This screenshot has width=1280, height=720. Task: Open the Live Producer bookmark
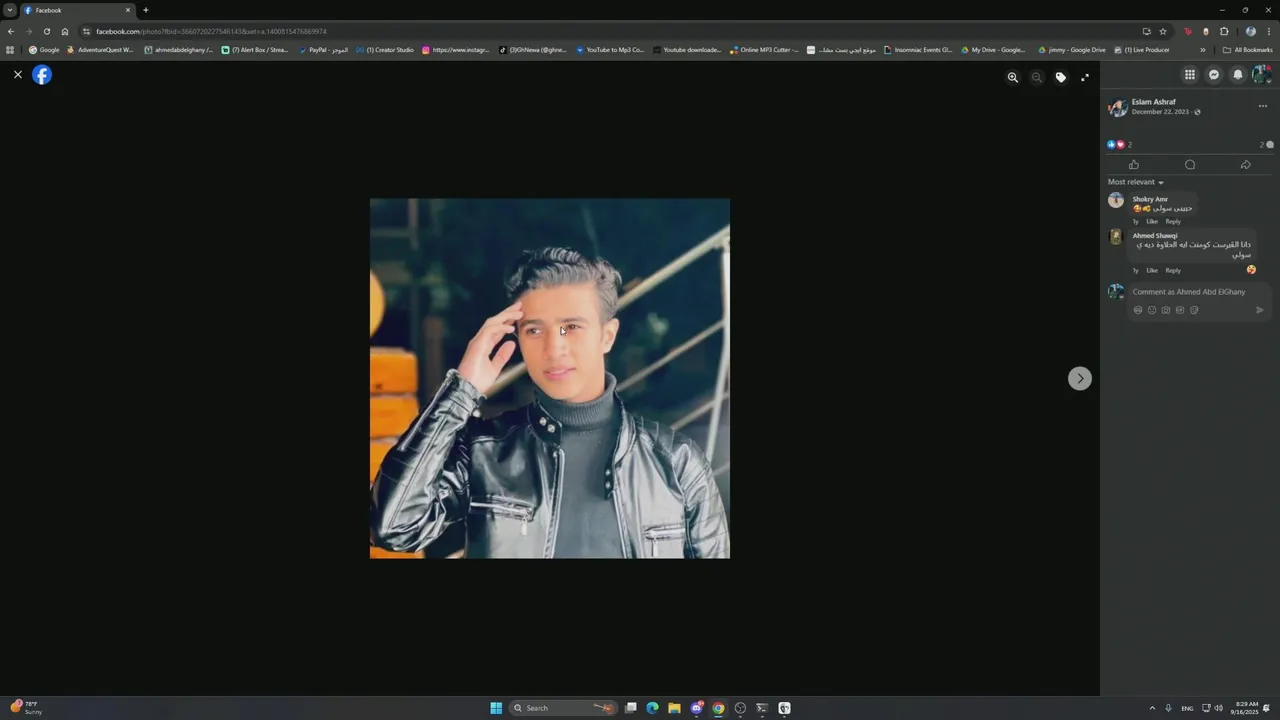point(1142,50)
